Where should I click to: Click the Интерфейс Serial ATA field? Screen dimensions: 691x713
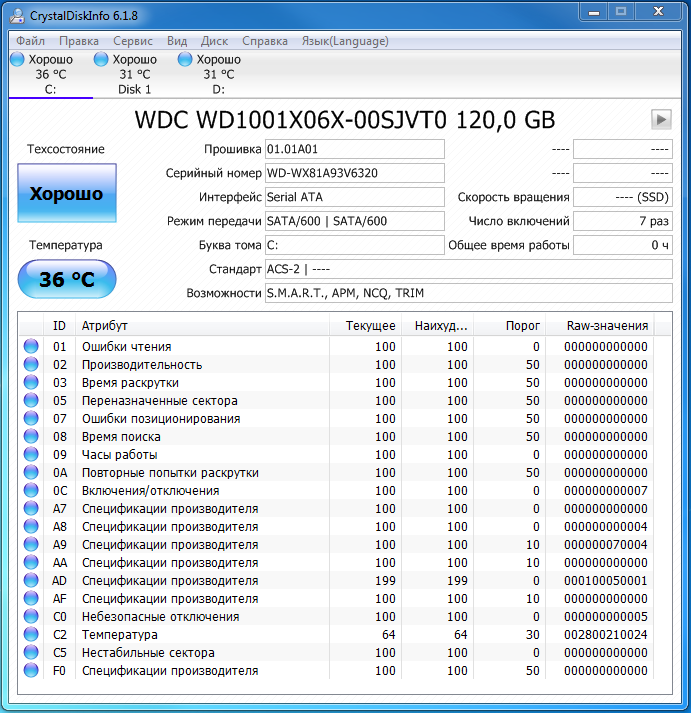coord(355,197)
